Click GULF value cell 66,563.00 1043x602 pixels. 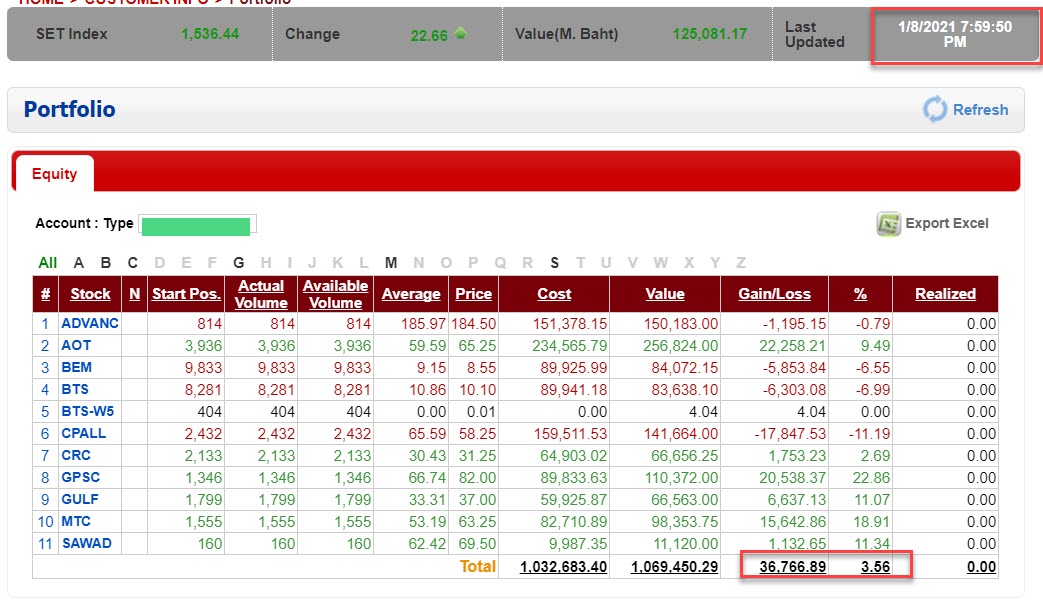[x=684, y=500]
